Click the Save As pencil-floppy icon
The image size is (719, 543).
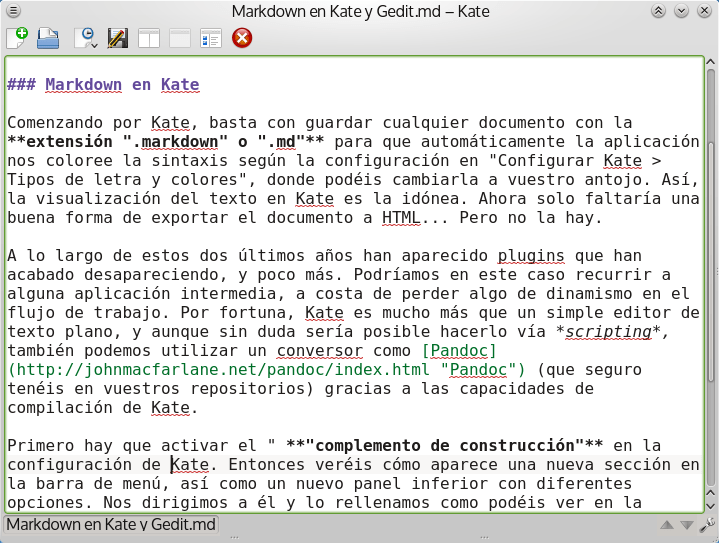(x=117, y=39)
